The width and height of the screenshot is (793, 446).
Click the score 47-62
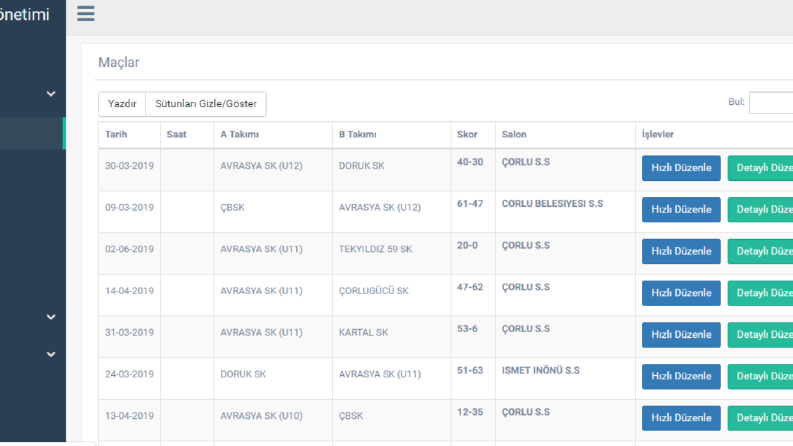tap(470, 287)
